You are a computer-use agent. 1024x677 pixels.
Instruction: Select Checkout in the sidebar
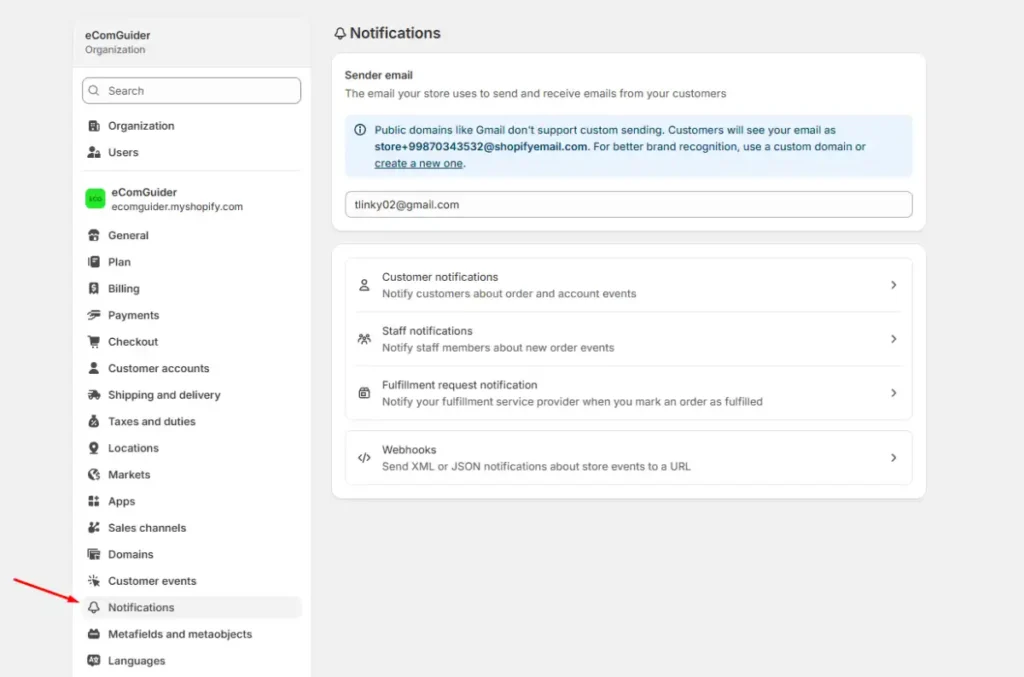click(x=191, y=341)
